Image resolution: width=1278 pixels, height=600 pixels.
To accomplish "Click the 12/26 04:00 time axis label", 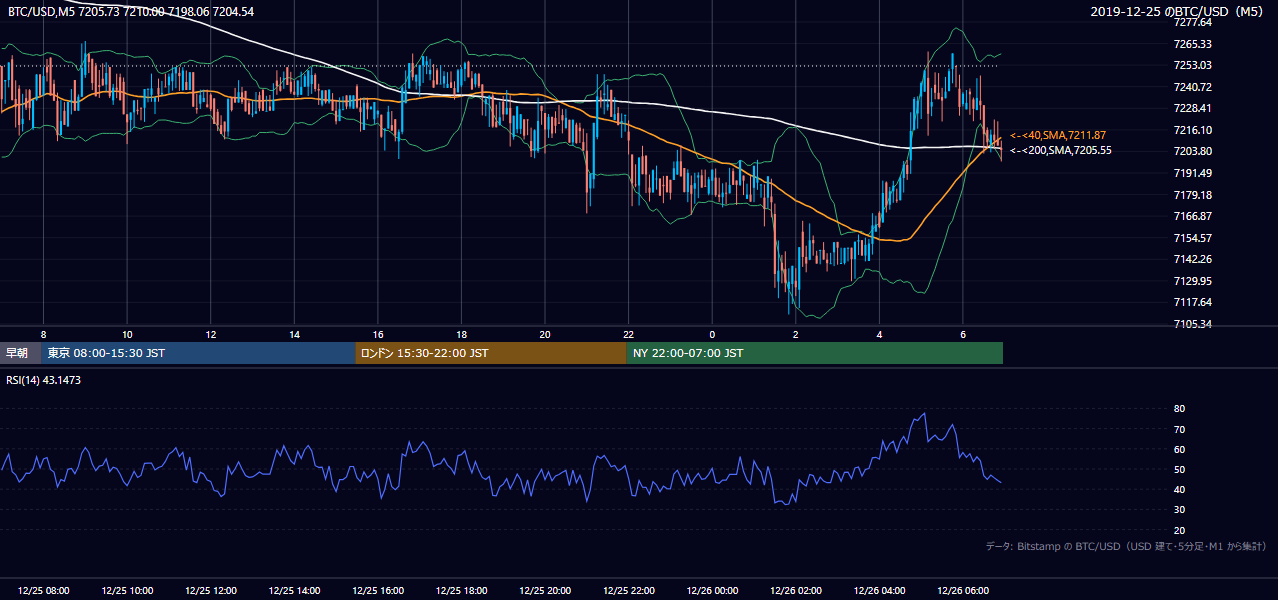I will 880,591.
